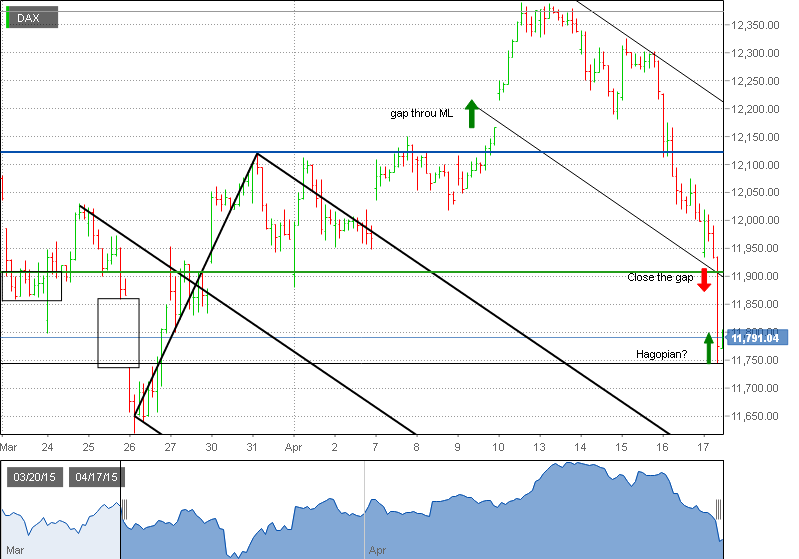
Task: Click the 11,900.00 price axis label
Action: [x=755, y=276]
